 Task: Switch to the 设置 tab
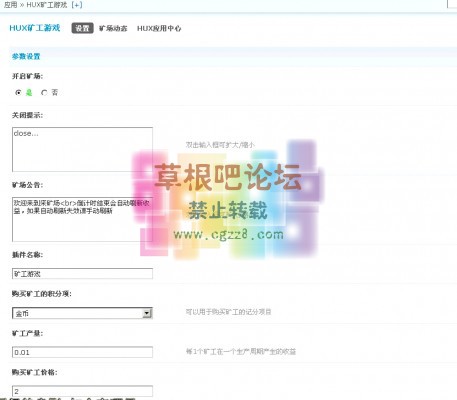click(x=82, y=28)
